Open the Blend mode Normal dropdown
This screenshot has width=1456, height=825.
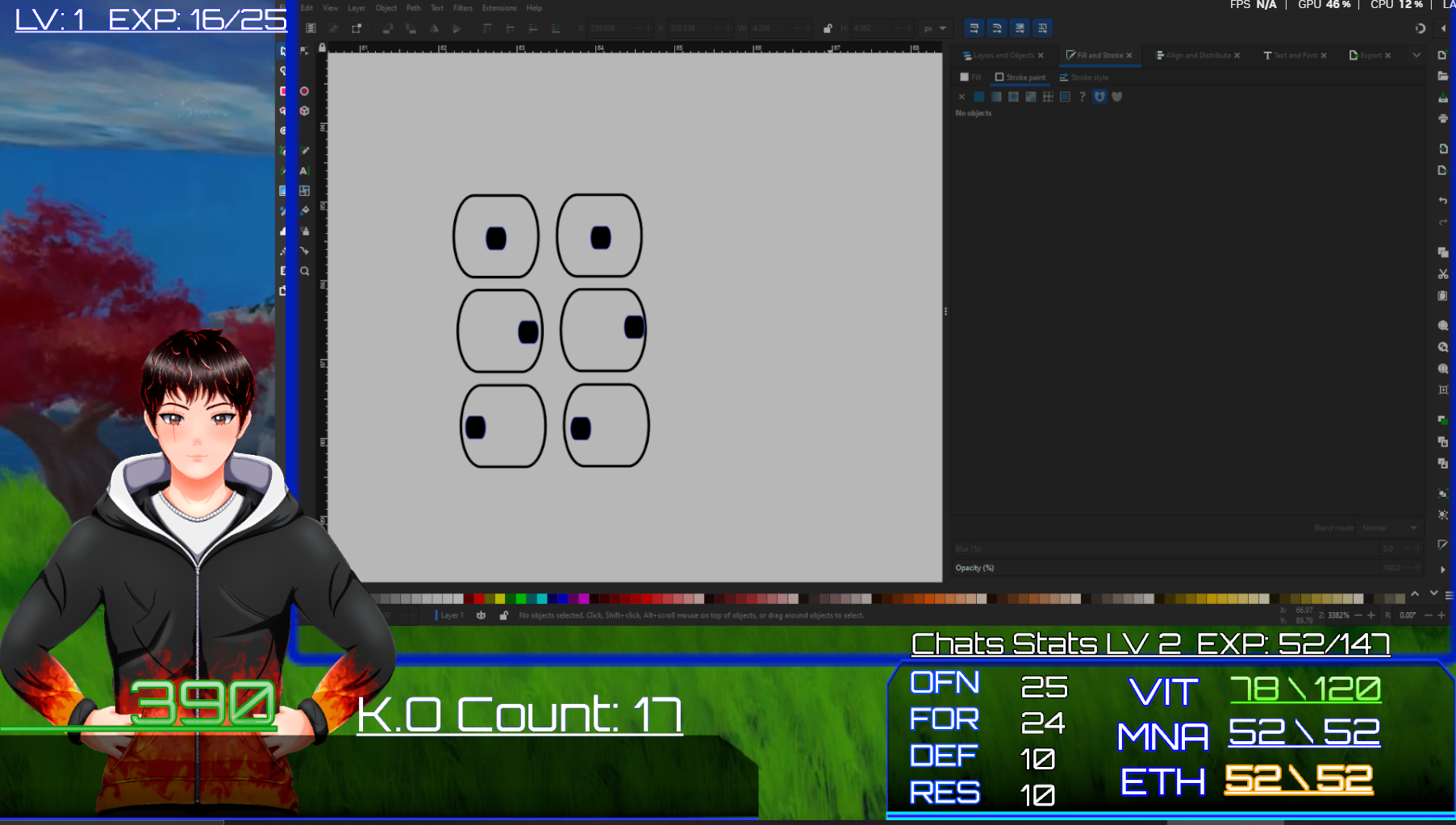coord(1389,528)
